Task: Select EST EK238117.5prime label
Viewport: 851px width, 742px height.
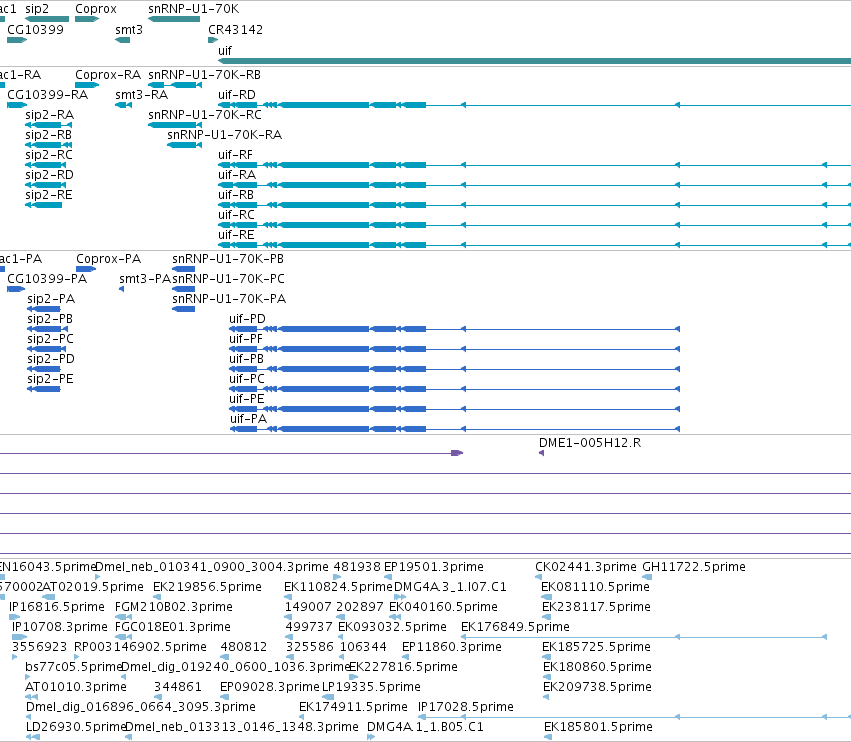Action: 596,607
